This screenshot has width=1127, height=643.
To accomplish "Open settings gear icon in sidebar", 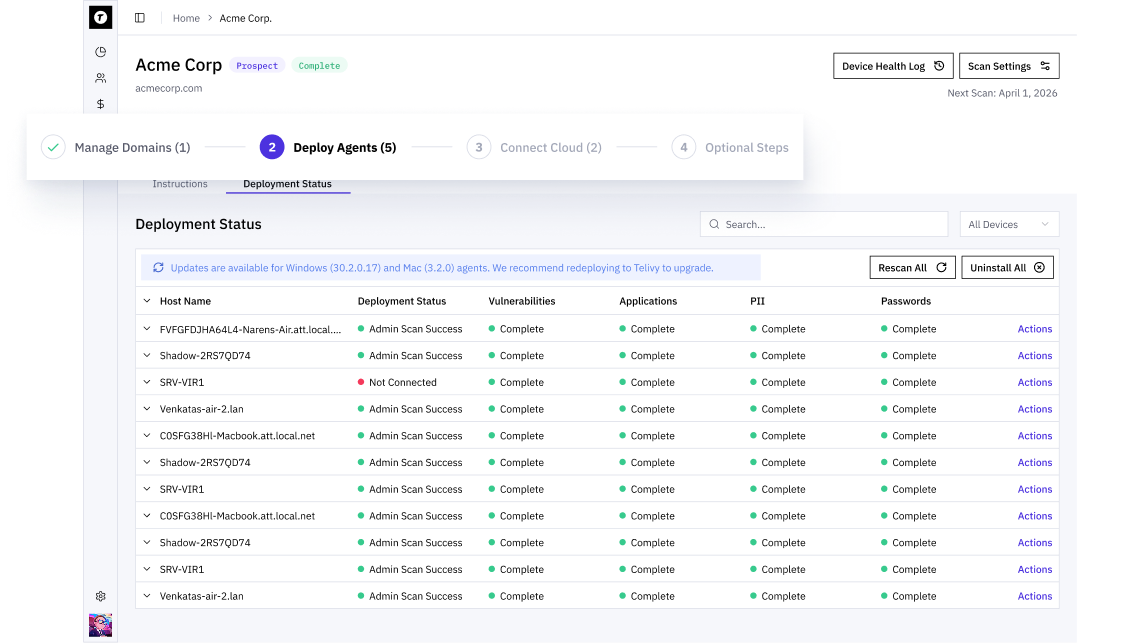I will click(x=100, y=596).
